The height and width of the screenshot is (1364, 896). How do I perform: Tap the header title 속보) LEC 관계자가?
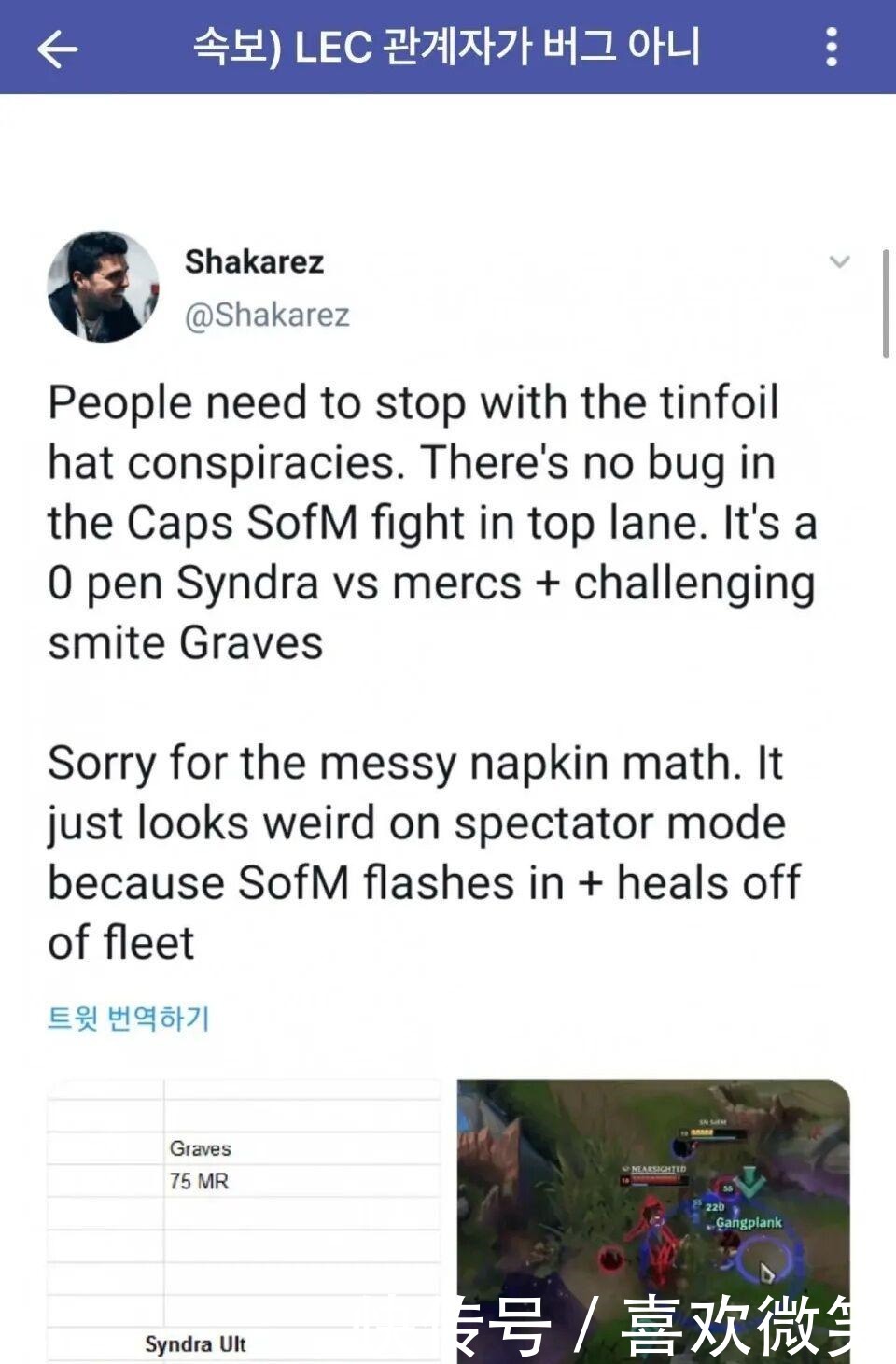pos(446,47)
